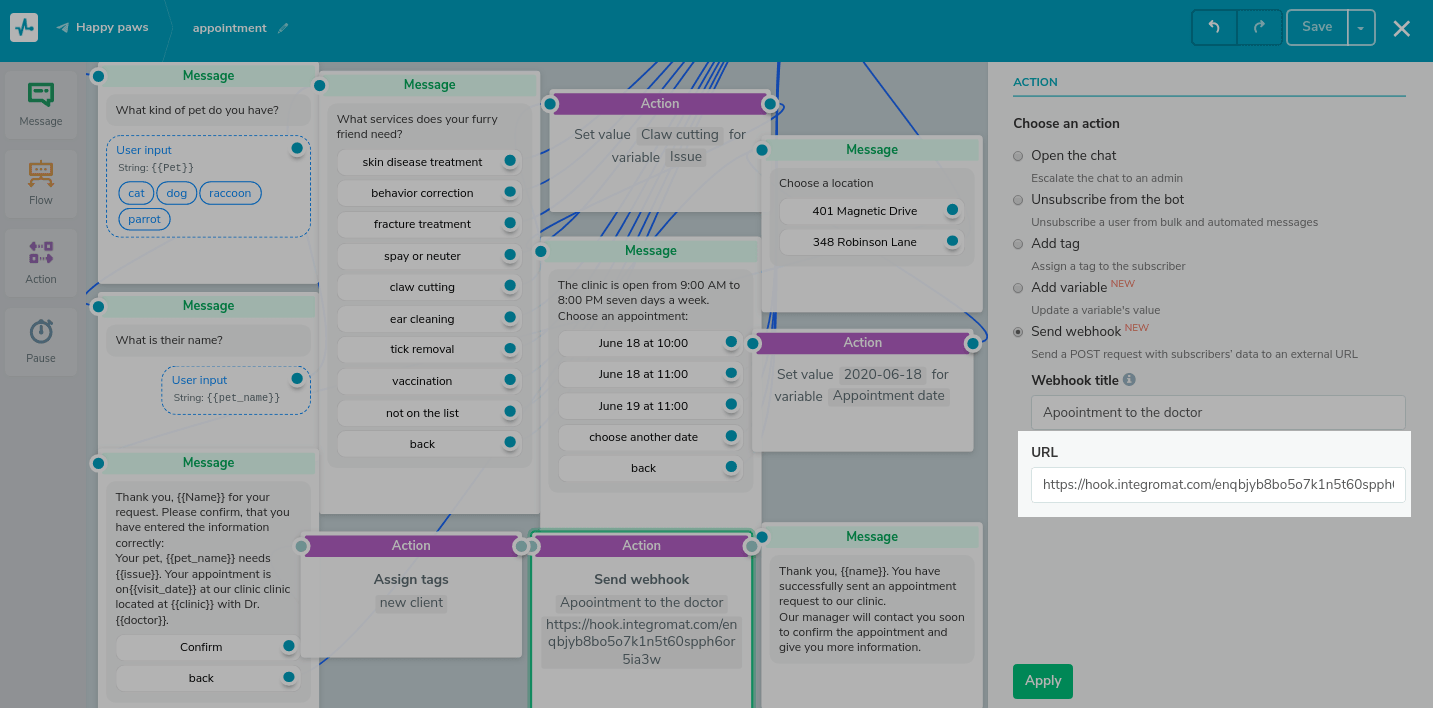Click connector dot of June 19 at 11:00
This screenshot has width=1433, height=708.
(731, 405)
